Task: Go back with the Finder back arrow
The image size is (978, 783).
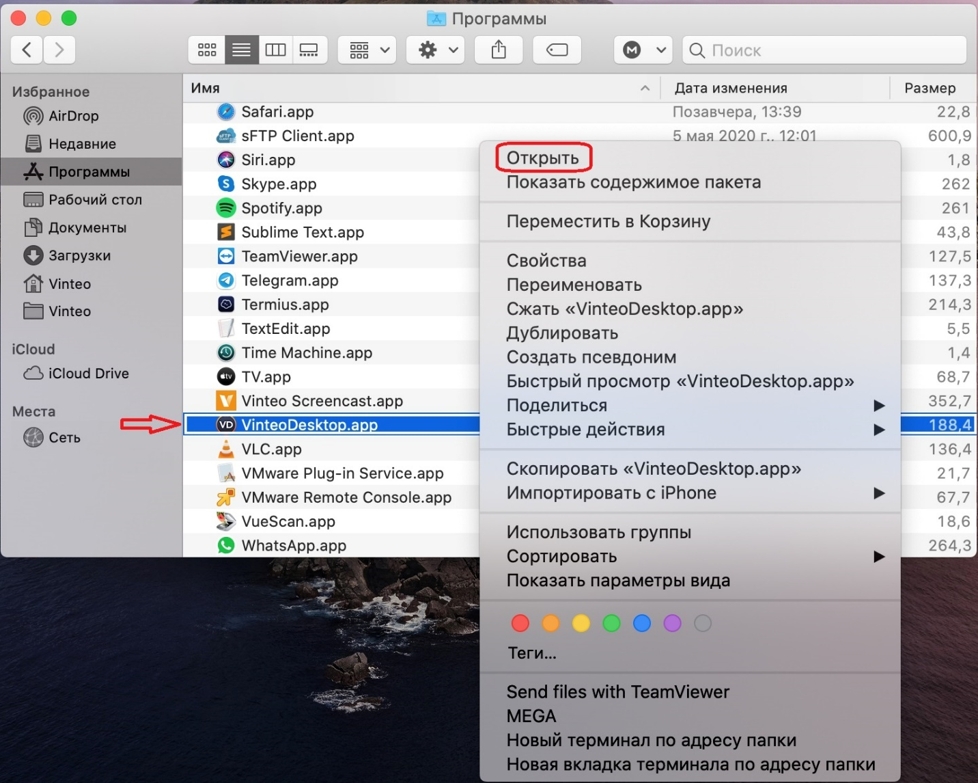Action: click(x=27, y=50)
